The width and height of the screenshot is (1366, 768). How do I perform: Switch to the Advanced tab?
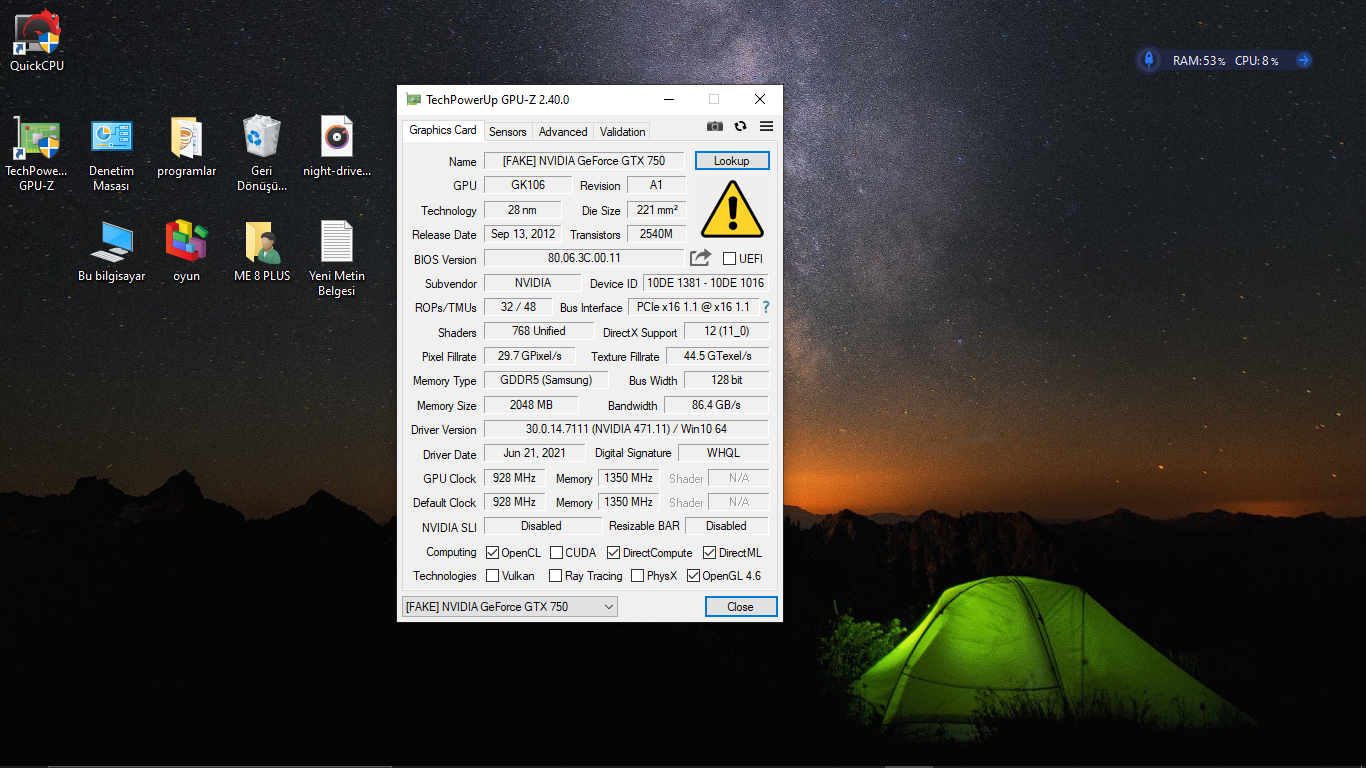[563, 132]
